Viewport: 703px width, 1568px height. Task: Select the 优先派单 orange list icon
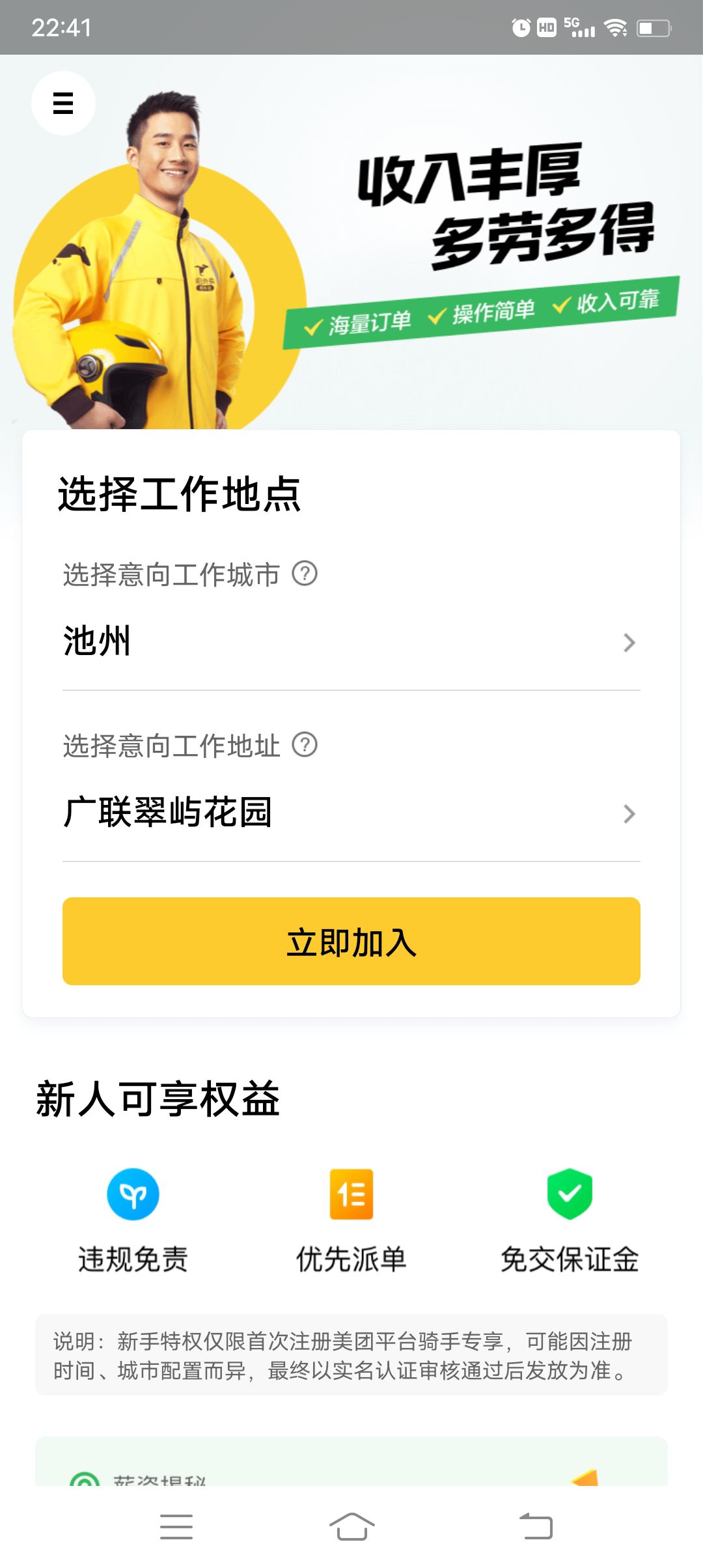pos(351,1194)
